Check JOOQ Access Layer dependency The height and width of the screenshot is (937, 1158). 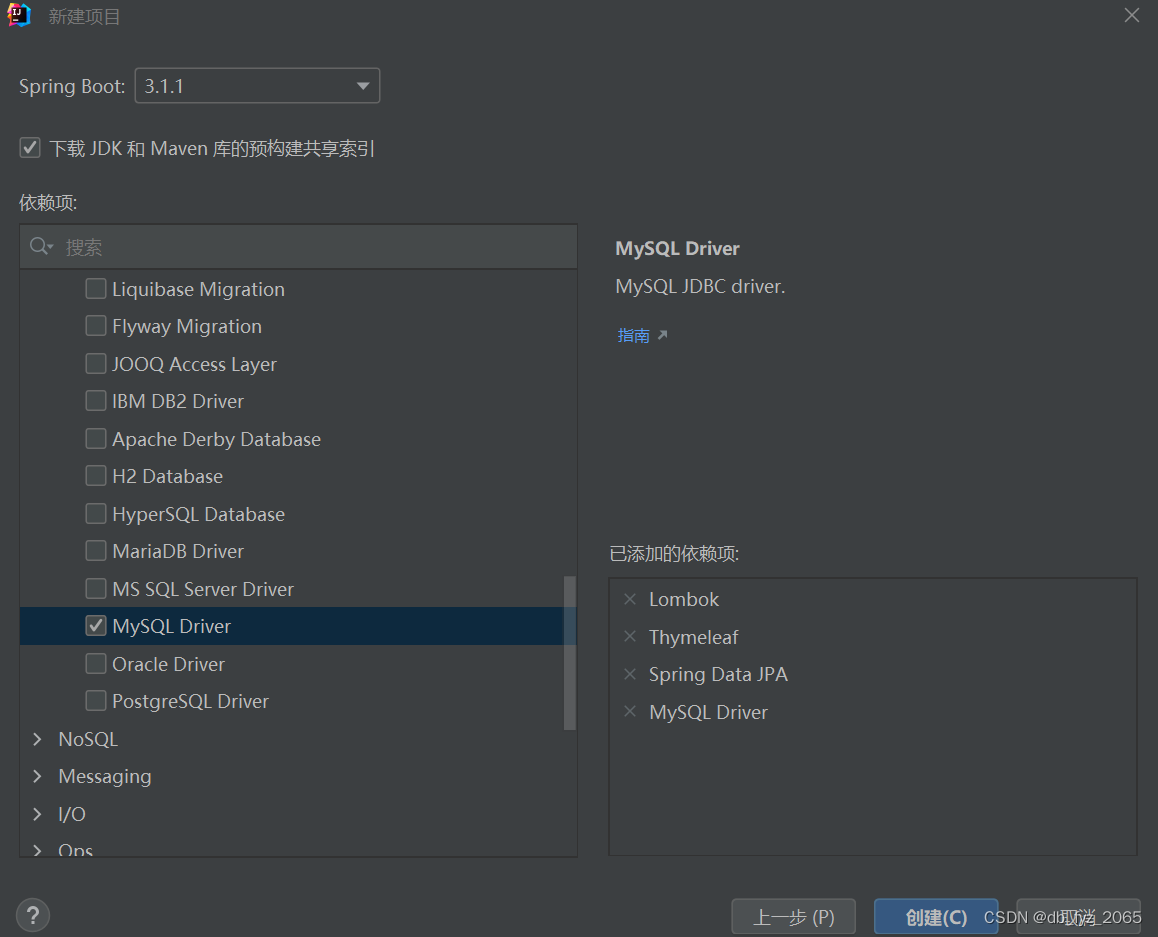96,363
